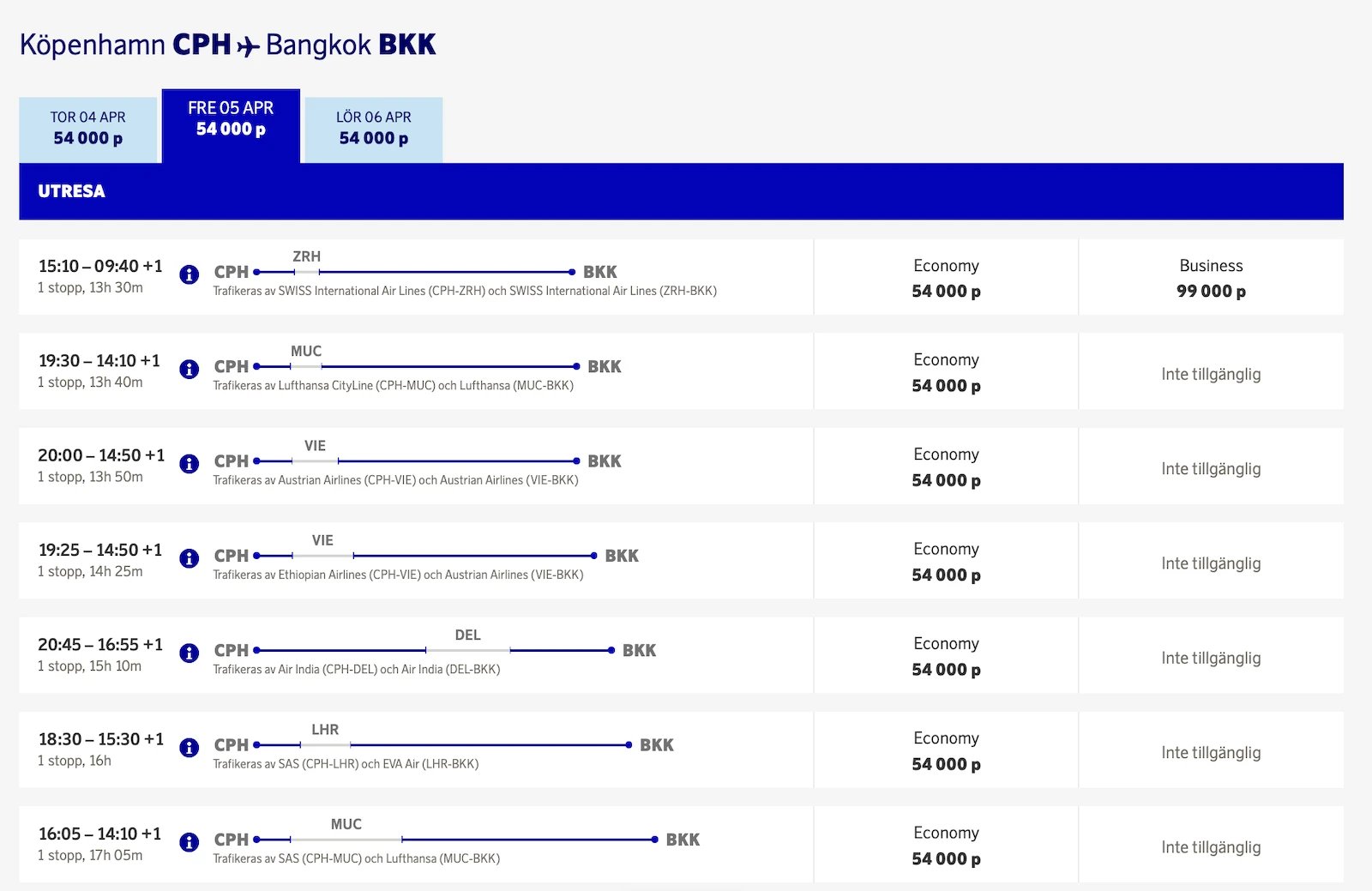
Task: Click 1 stopp, 16h duration text
Action: [75, 761]
